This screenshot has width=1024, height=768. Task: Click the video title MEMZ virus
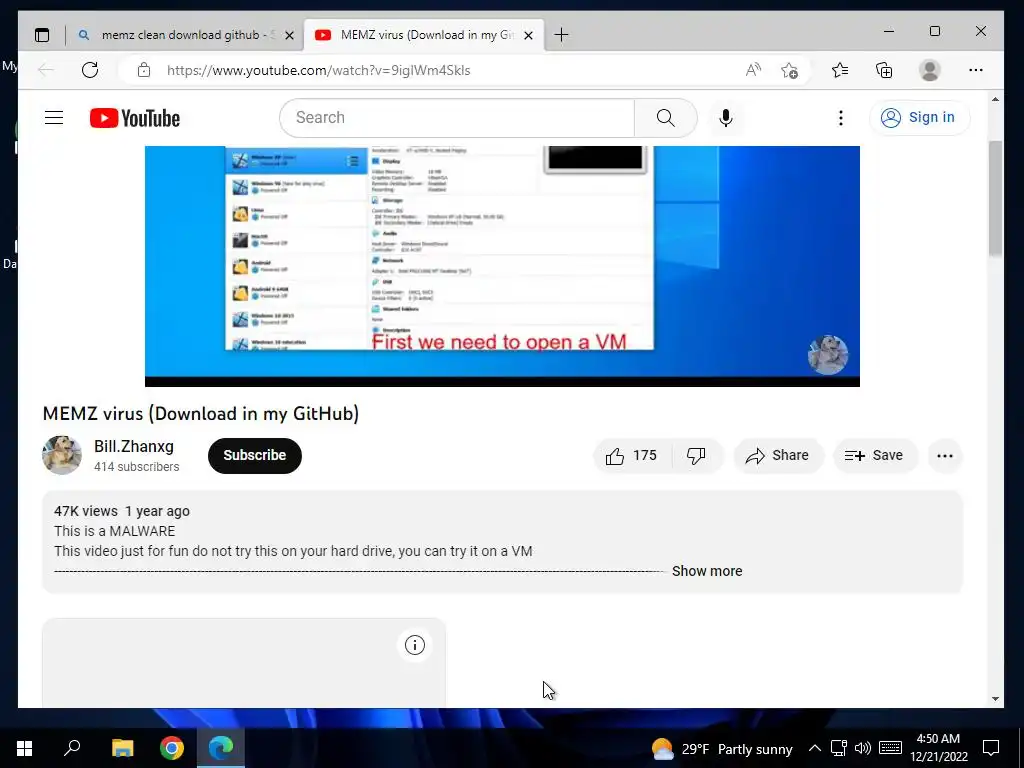(x=200, y=413)
